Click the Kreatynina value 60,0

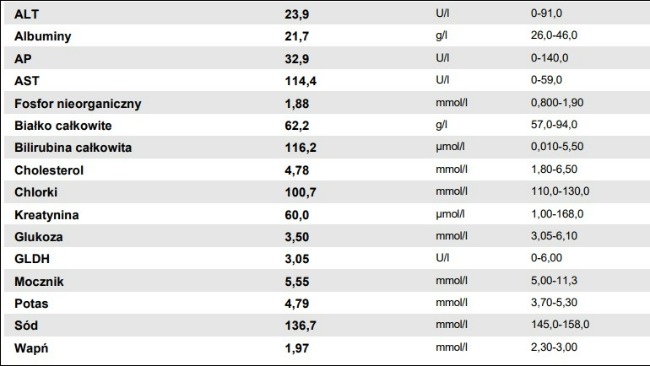(297, 215)
